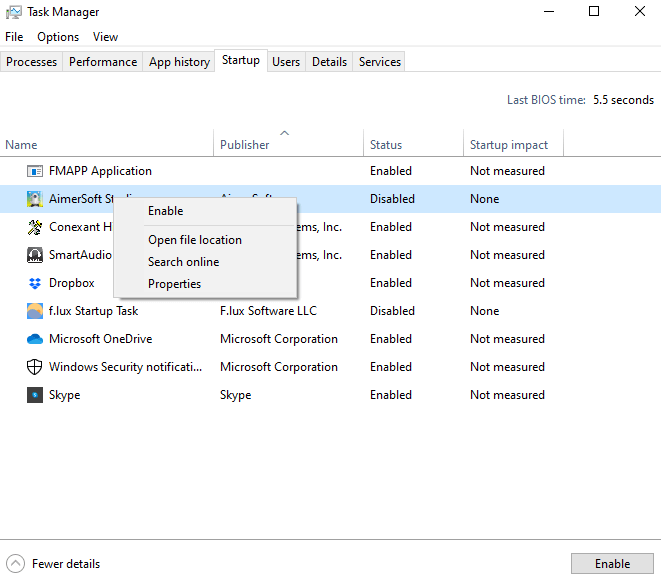Select the FMAPP Application row name
Screen dimensions: 661x587
[100, 171]
